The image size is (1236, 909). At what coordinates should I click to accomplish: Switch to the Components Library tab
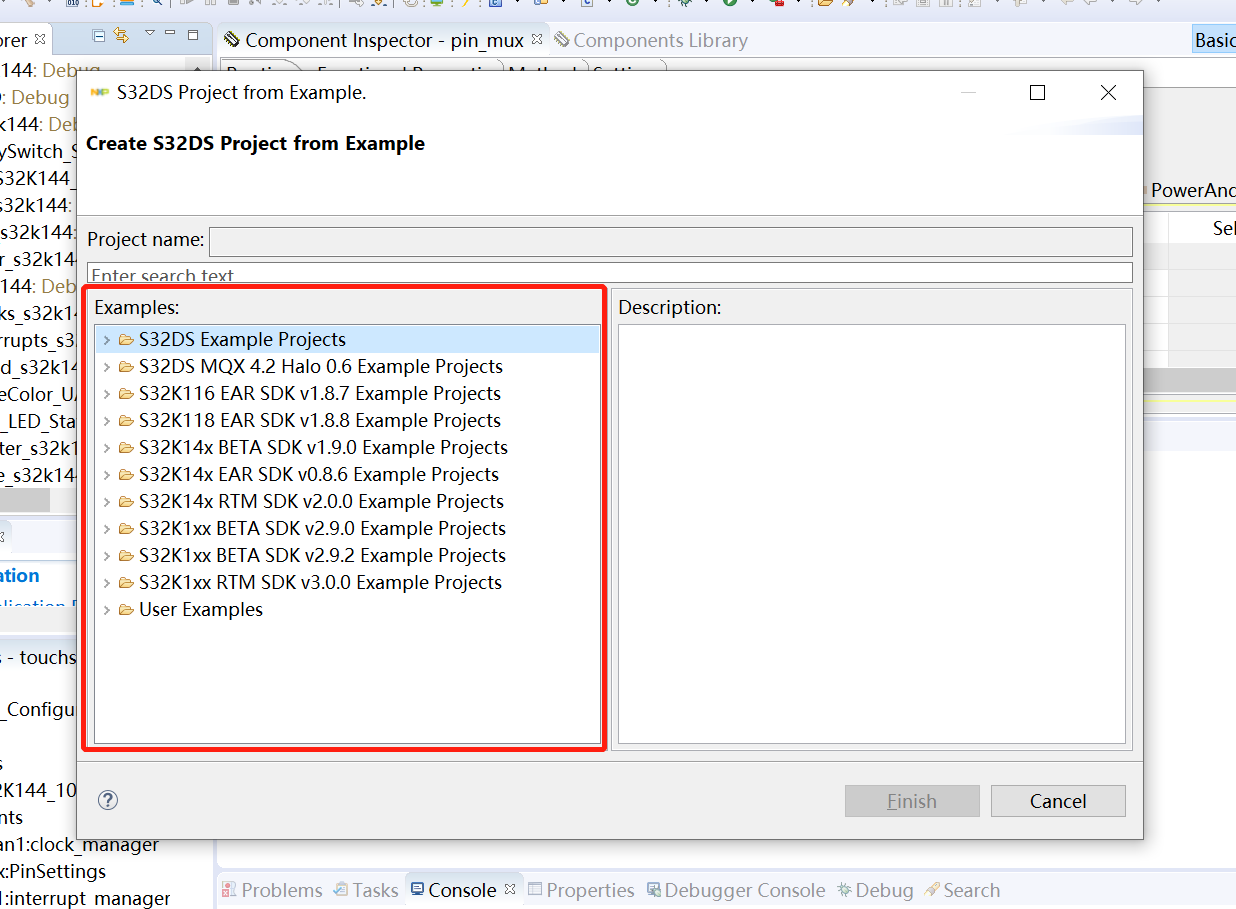pos(659,41)
